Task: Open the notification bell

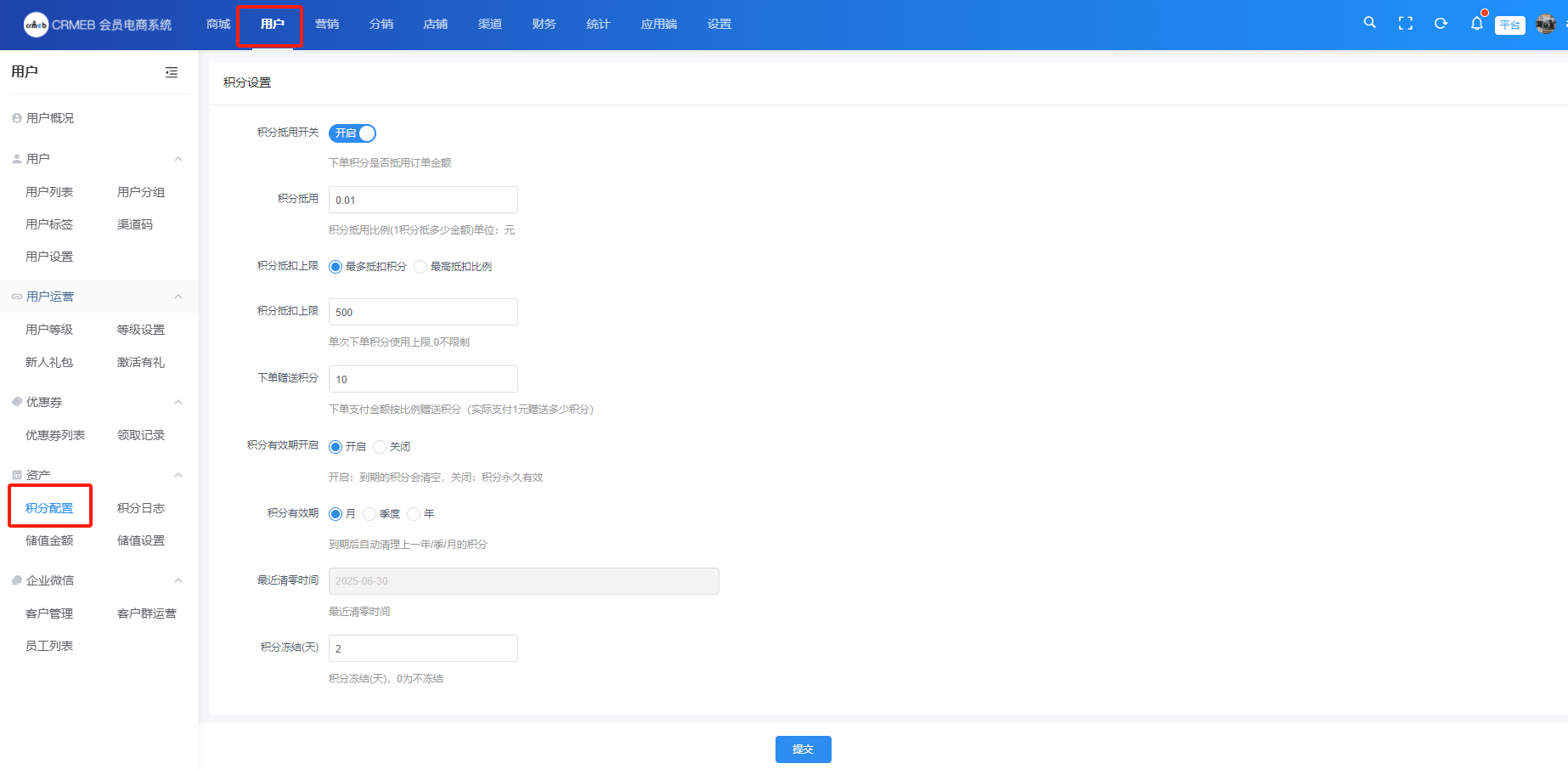Action: [x=1476, y=24]
